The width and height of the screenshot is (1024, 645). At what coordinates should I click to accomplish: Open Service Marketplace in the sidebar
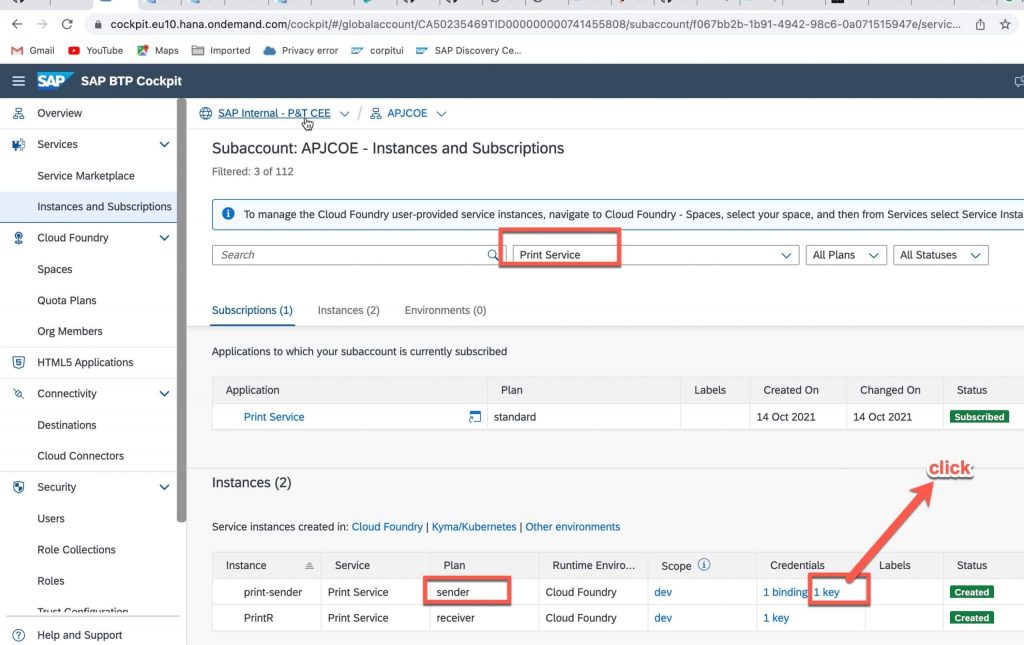pos(86,176)
